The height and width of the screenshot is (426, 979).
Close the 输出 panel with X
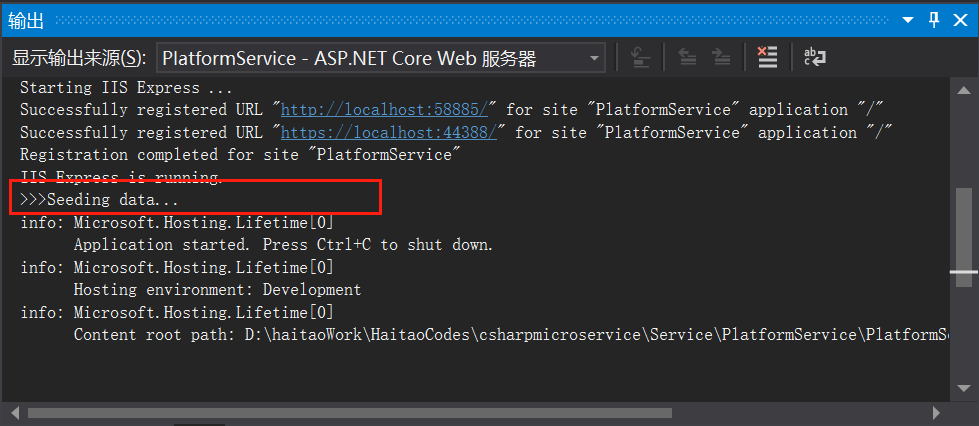[961, 20]
